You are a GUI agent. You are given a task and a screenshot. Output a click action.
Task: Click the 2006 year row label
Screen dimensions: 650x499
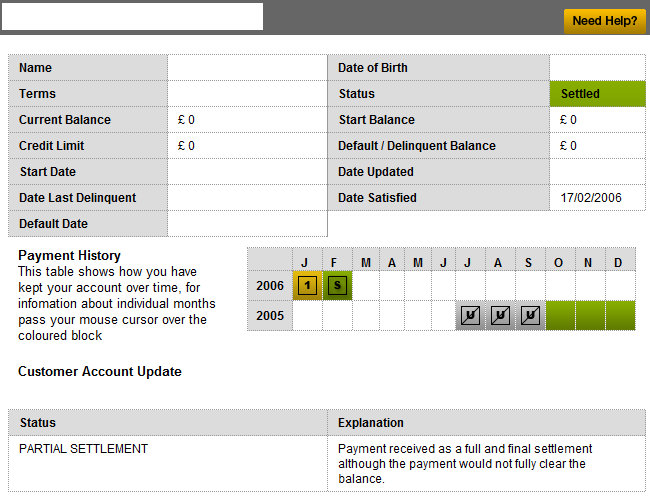click(x=270, y=286)
